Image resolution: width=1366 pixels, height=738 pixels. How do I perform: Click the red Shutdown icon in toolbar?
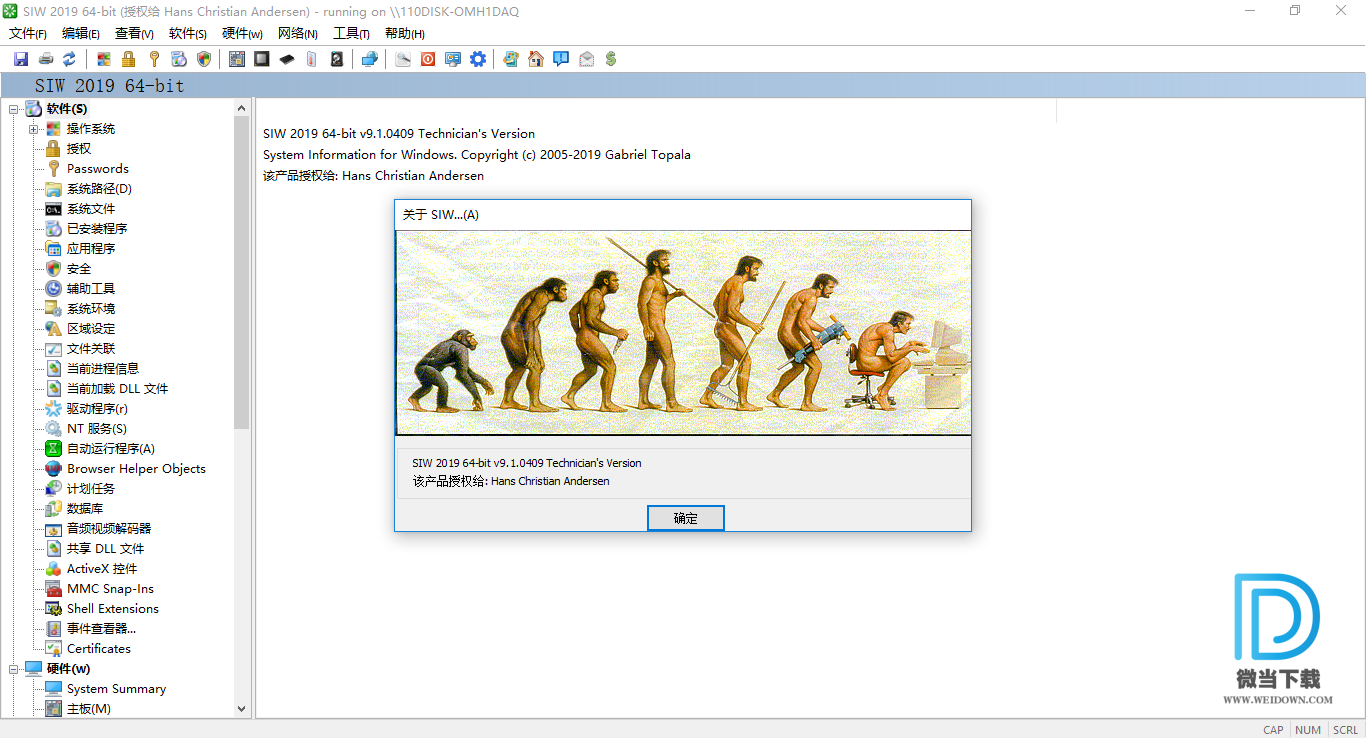[428, 59]
